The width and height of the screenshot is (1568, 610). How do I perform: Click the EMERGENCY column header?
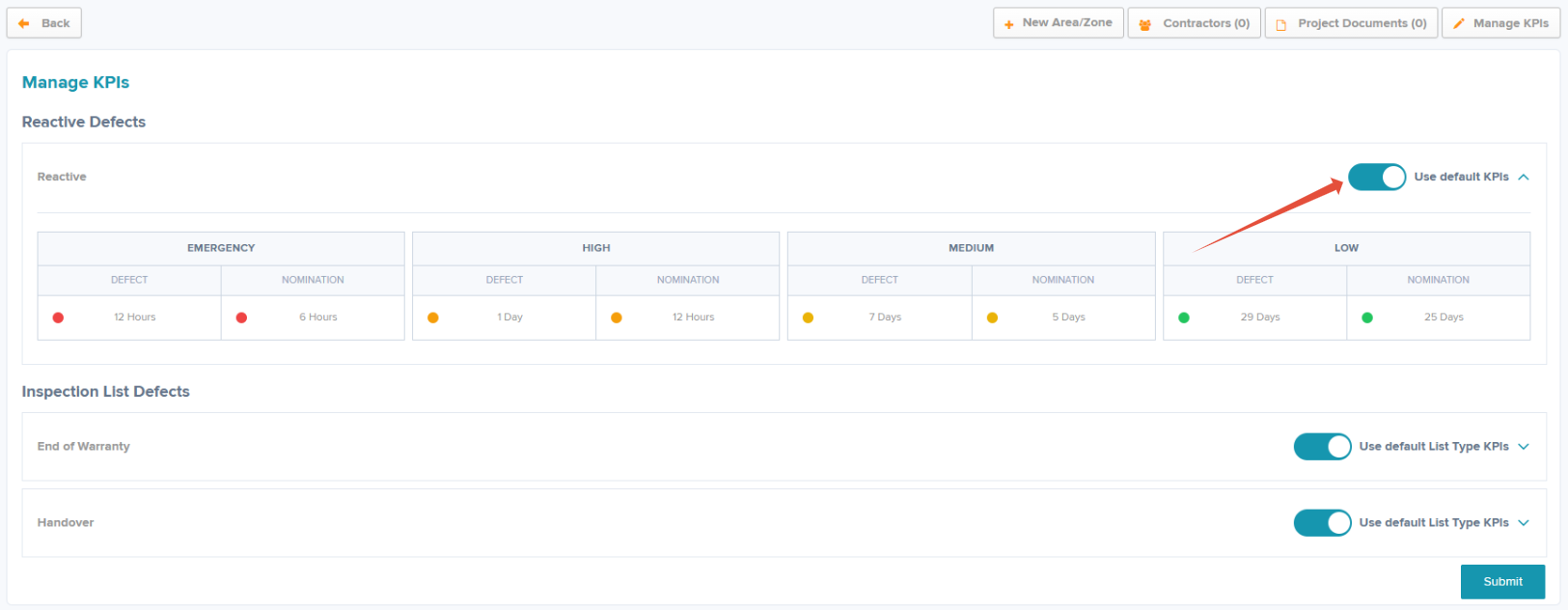pyautogui.click(x=221, y=248)
